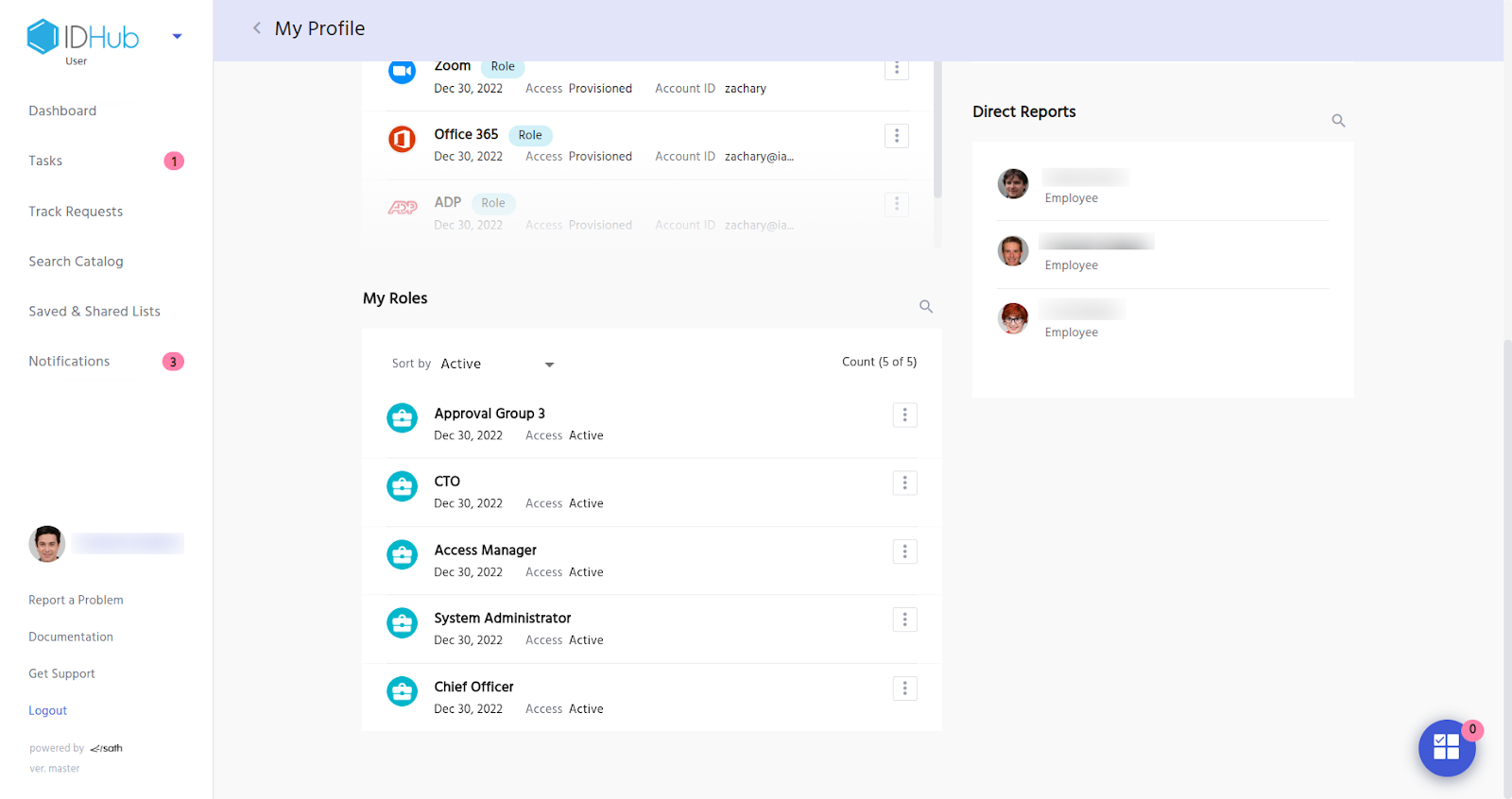Image resolution: width=1512 pixels, height=799 pixels.
Task: Open the three-dot menu for Chief Officer
Action: click(x=904, y=688)
